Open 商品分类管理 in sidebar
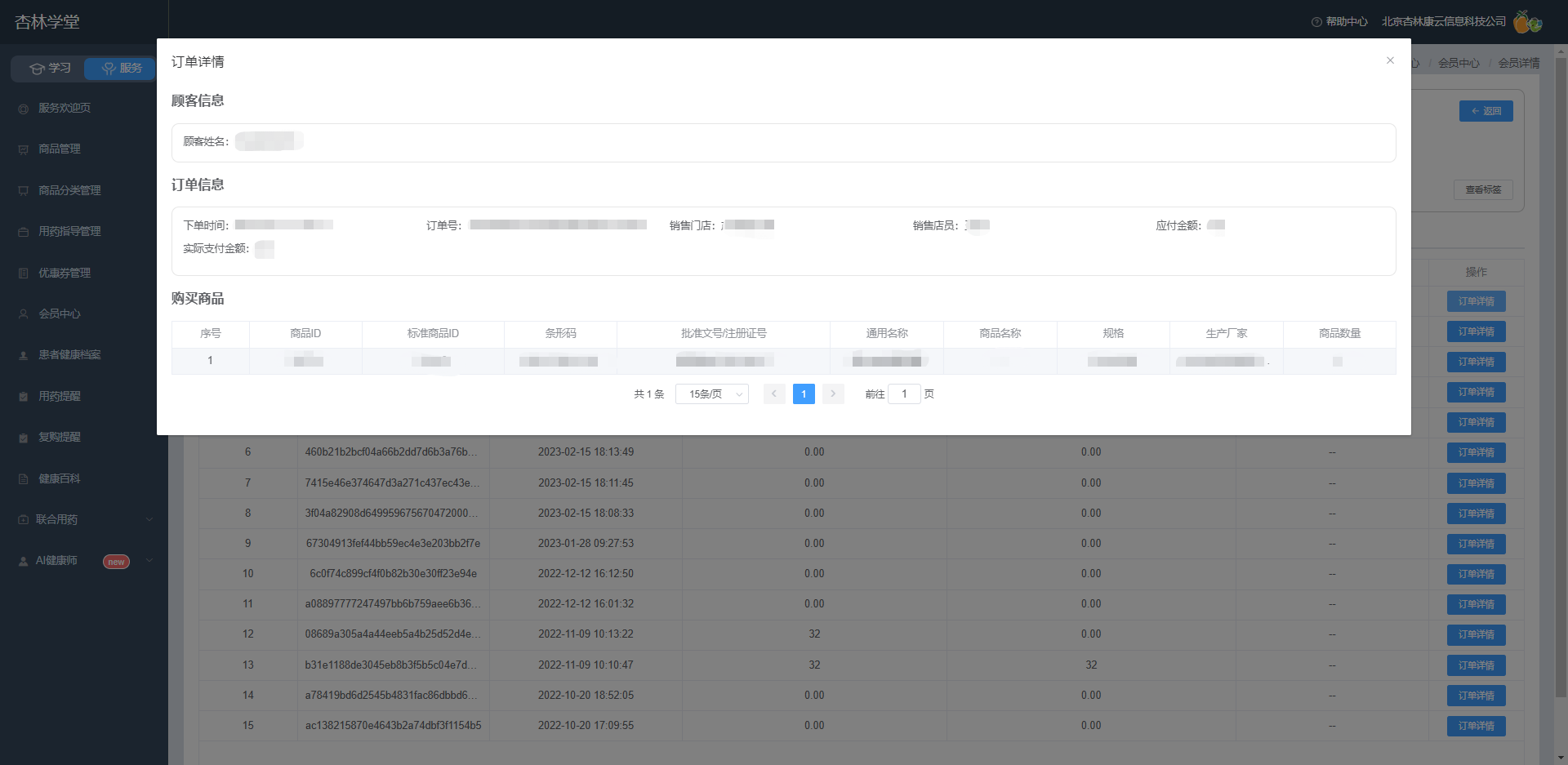This screenshot has width=1568, height=765. coord(69,190)
